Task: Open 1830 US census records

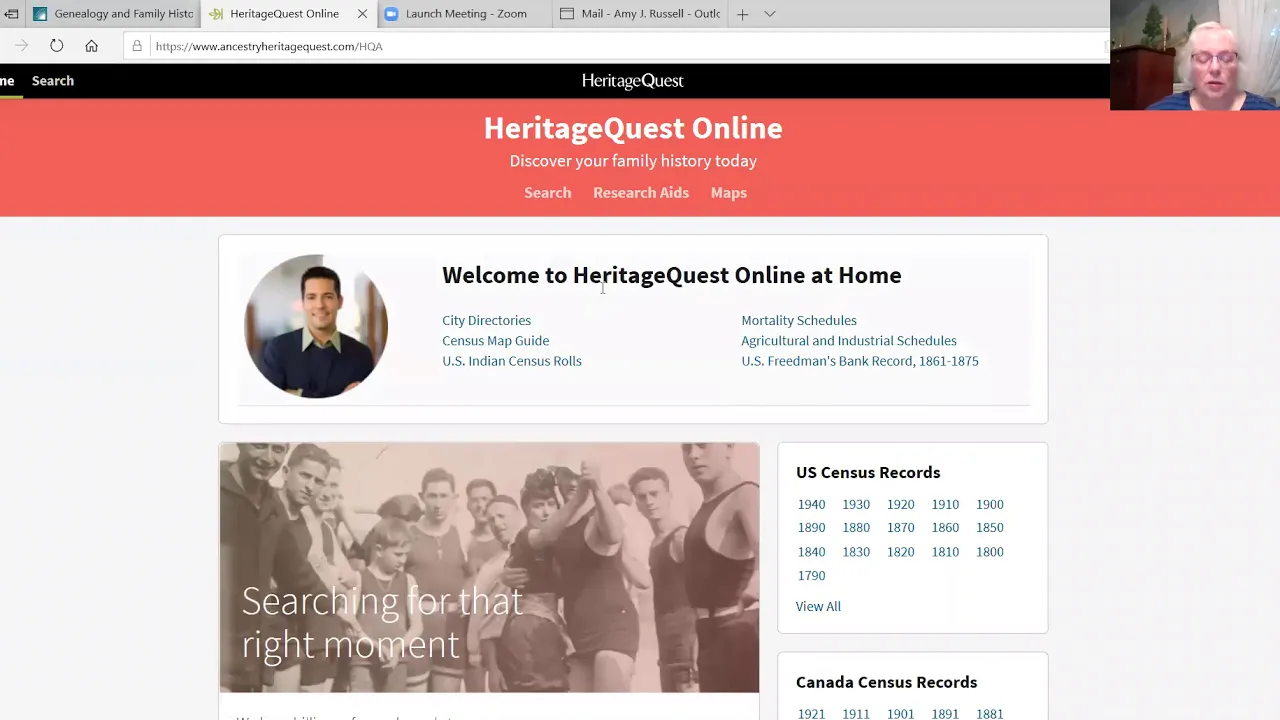Action: 856,552
